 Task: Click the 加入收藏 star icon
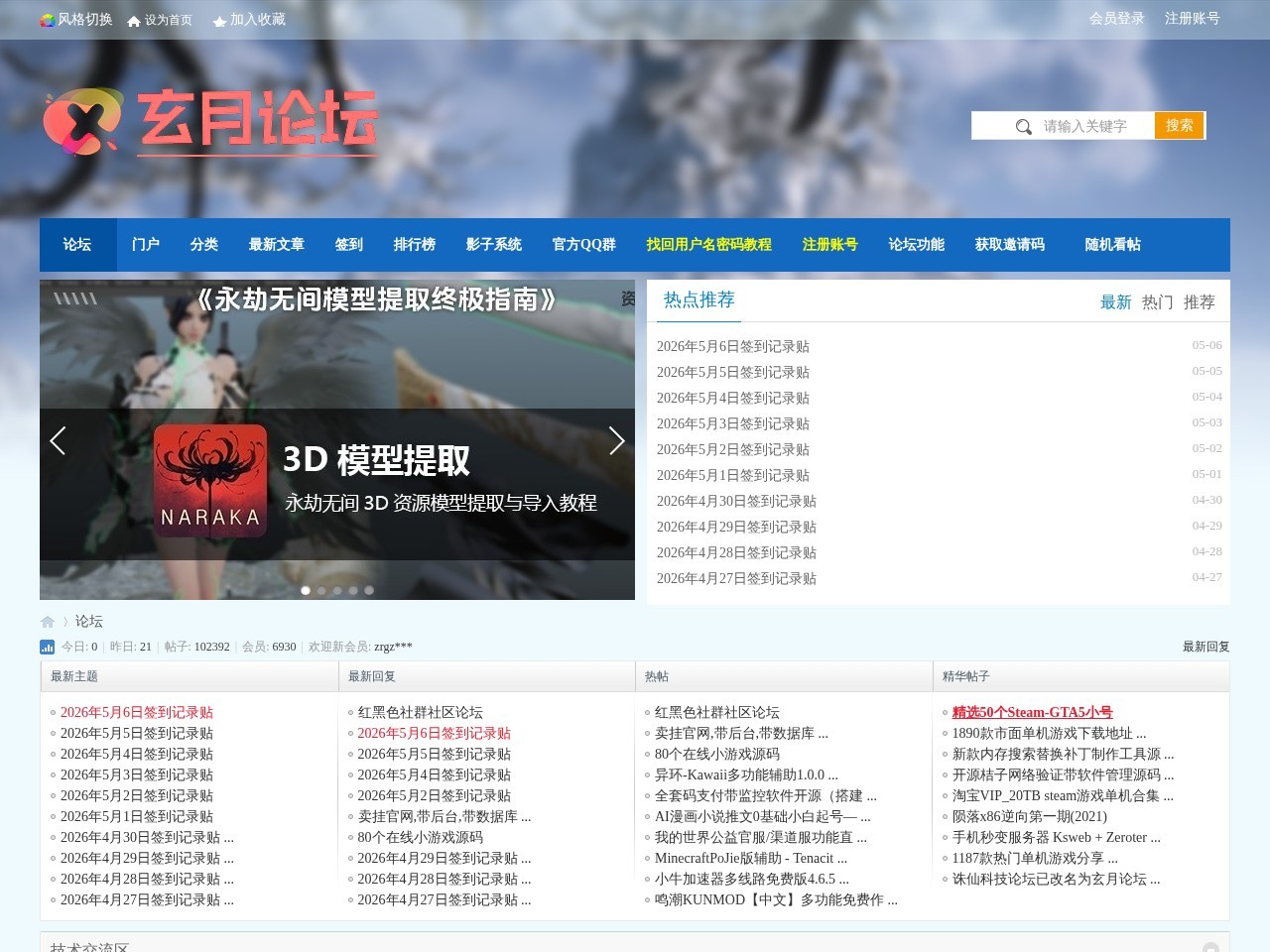tap(219, 21)
